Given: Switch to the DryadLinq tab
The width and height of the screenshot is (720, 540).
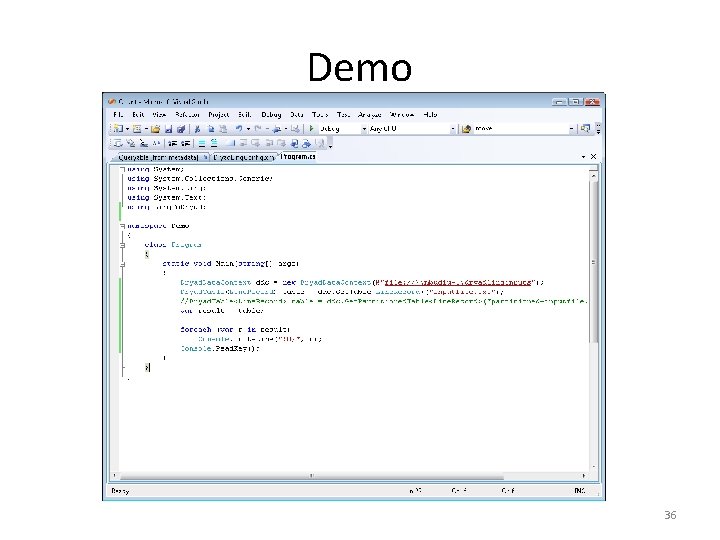Looking at the screenshot, I should [x=243, y=158].
